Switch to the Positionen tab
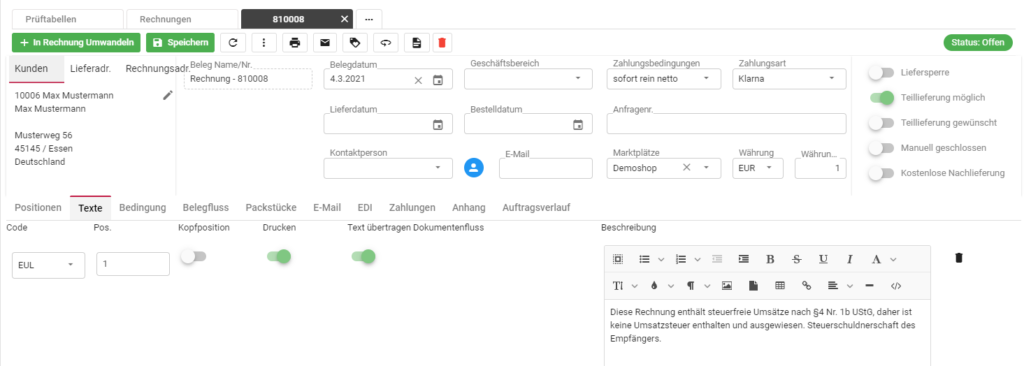 coord(38,208)
